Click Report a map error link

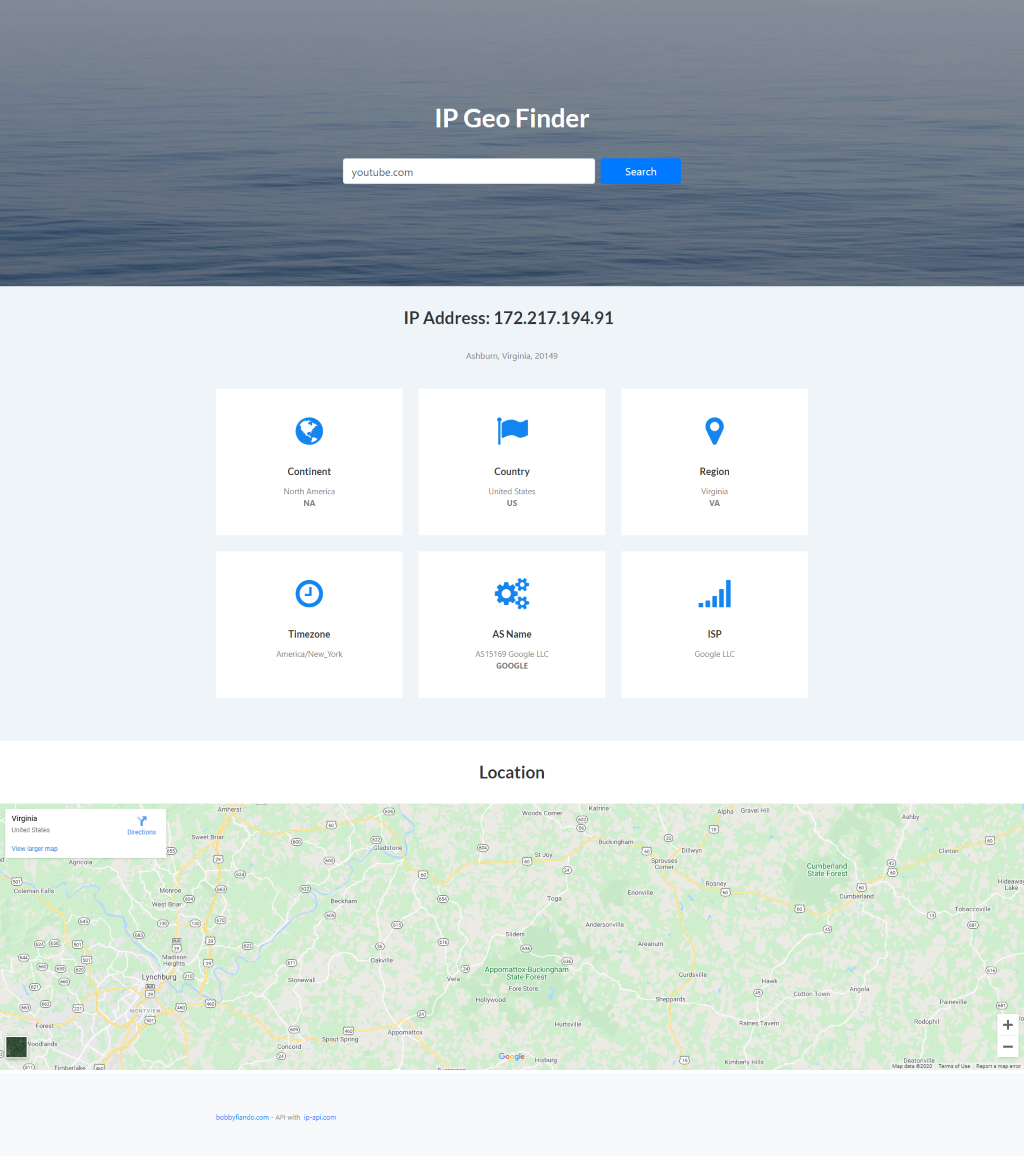998,1066
